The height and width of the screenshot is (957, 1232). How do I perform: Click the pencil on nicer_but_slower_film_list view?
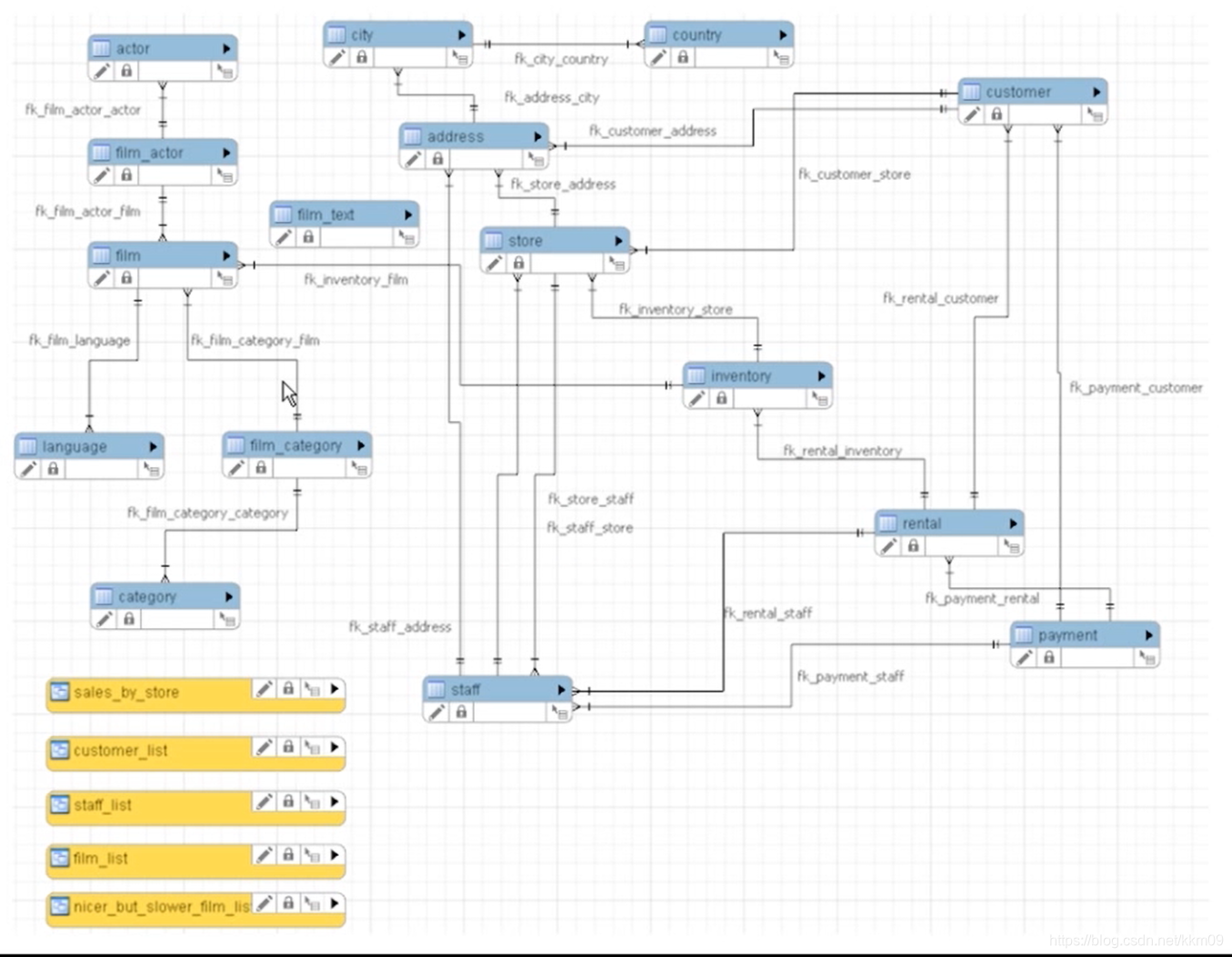[264, 903]
